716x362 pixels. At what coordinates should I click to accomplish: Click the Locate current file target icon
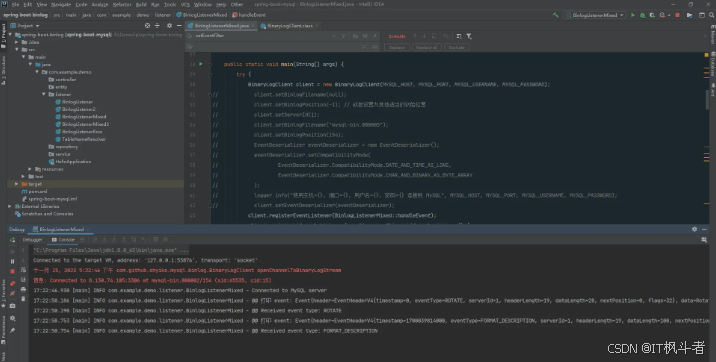pyautogui.click(x=147, y=26)
